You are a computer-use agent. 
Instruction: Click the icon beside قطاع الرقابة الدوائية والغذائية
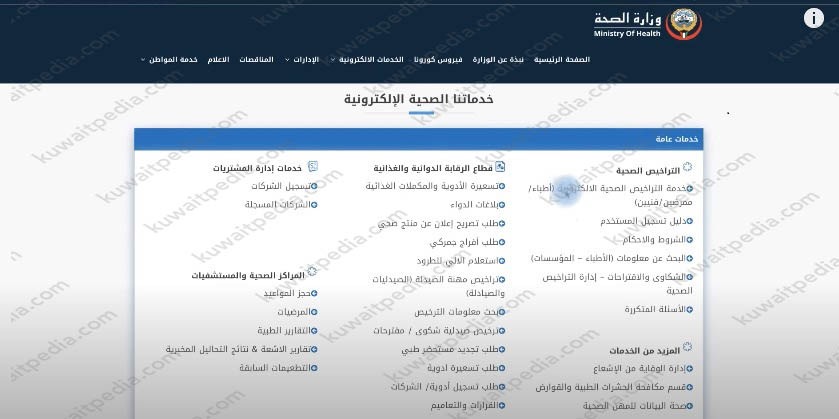coord(500,166)
